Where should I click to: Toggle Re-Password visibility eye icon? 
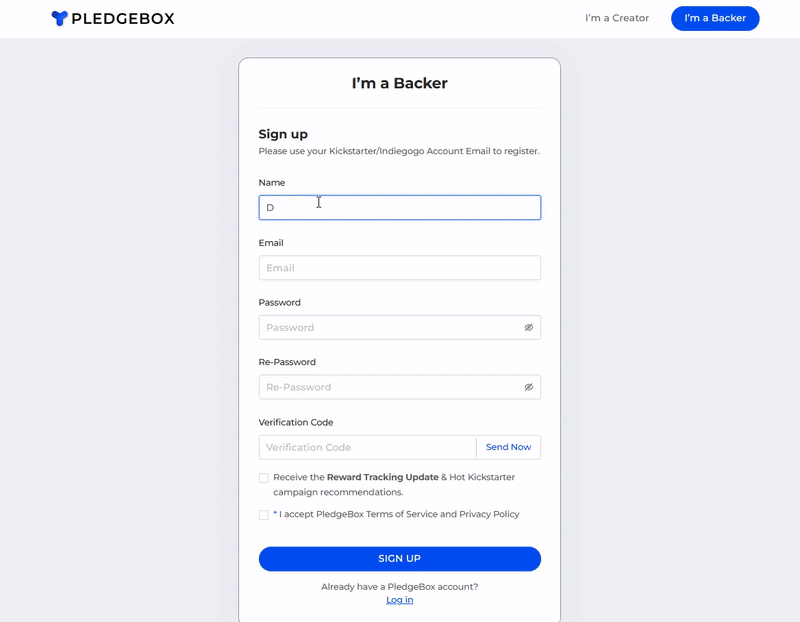point(529,387)
